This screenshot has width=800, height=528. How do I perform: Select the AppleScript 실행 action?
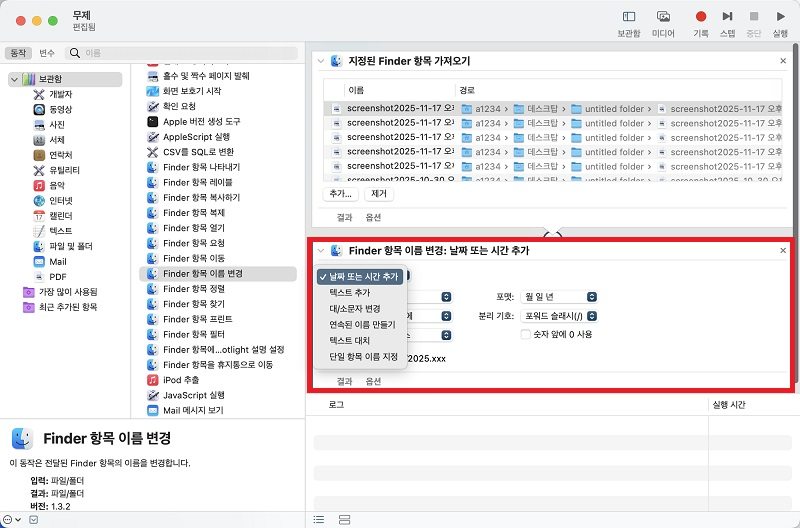189,137
